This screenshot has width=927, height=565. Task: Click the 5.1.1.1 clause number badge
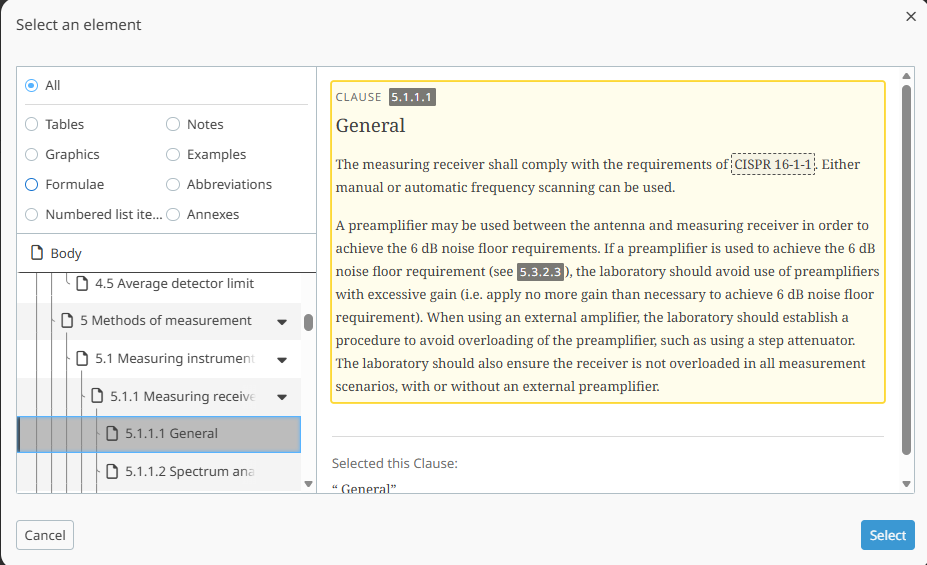412,98
